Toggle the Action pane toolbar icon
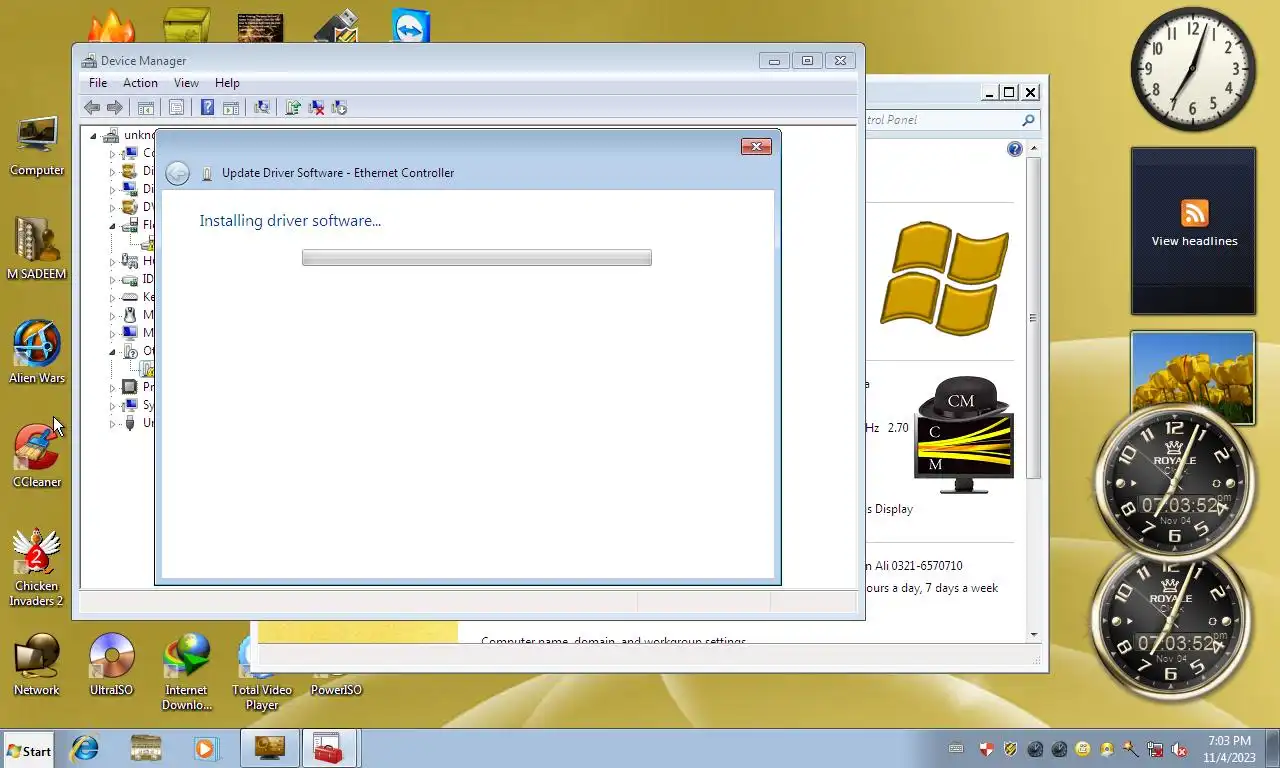The height and width of the screenshot is (768, 1280). coord(230,108)
